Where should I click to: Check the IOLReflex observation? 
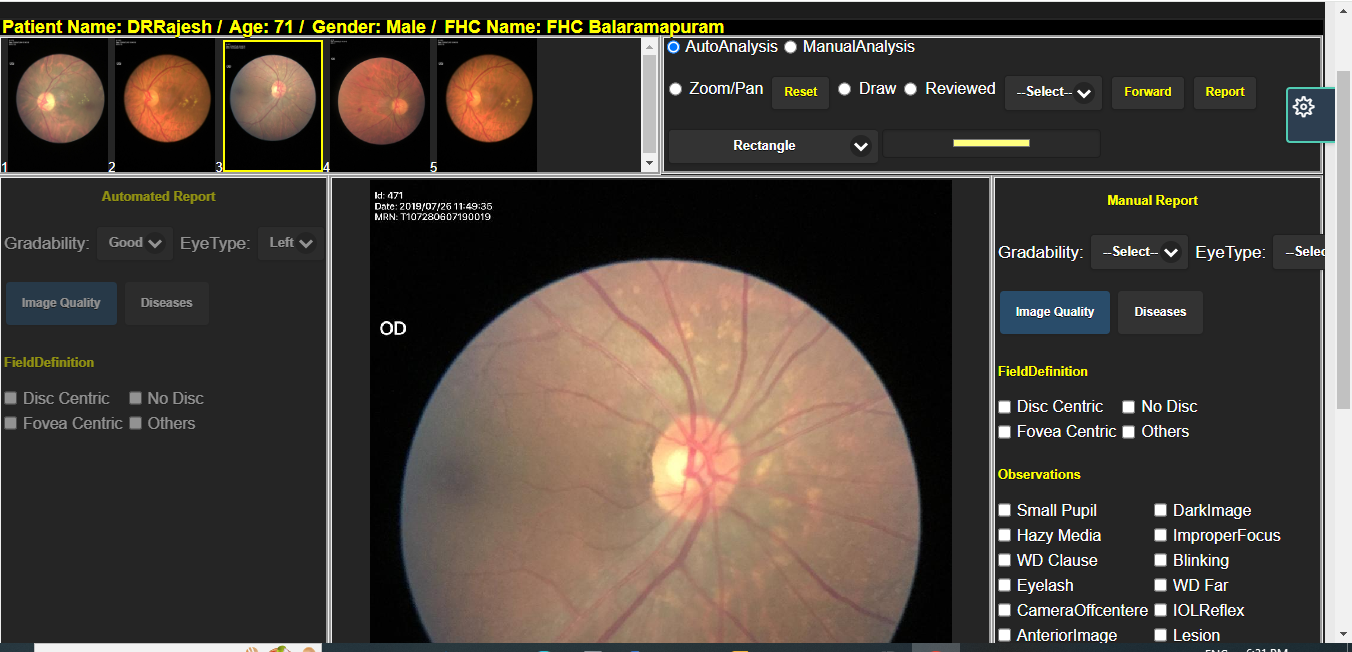point(1161,610)
